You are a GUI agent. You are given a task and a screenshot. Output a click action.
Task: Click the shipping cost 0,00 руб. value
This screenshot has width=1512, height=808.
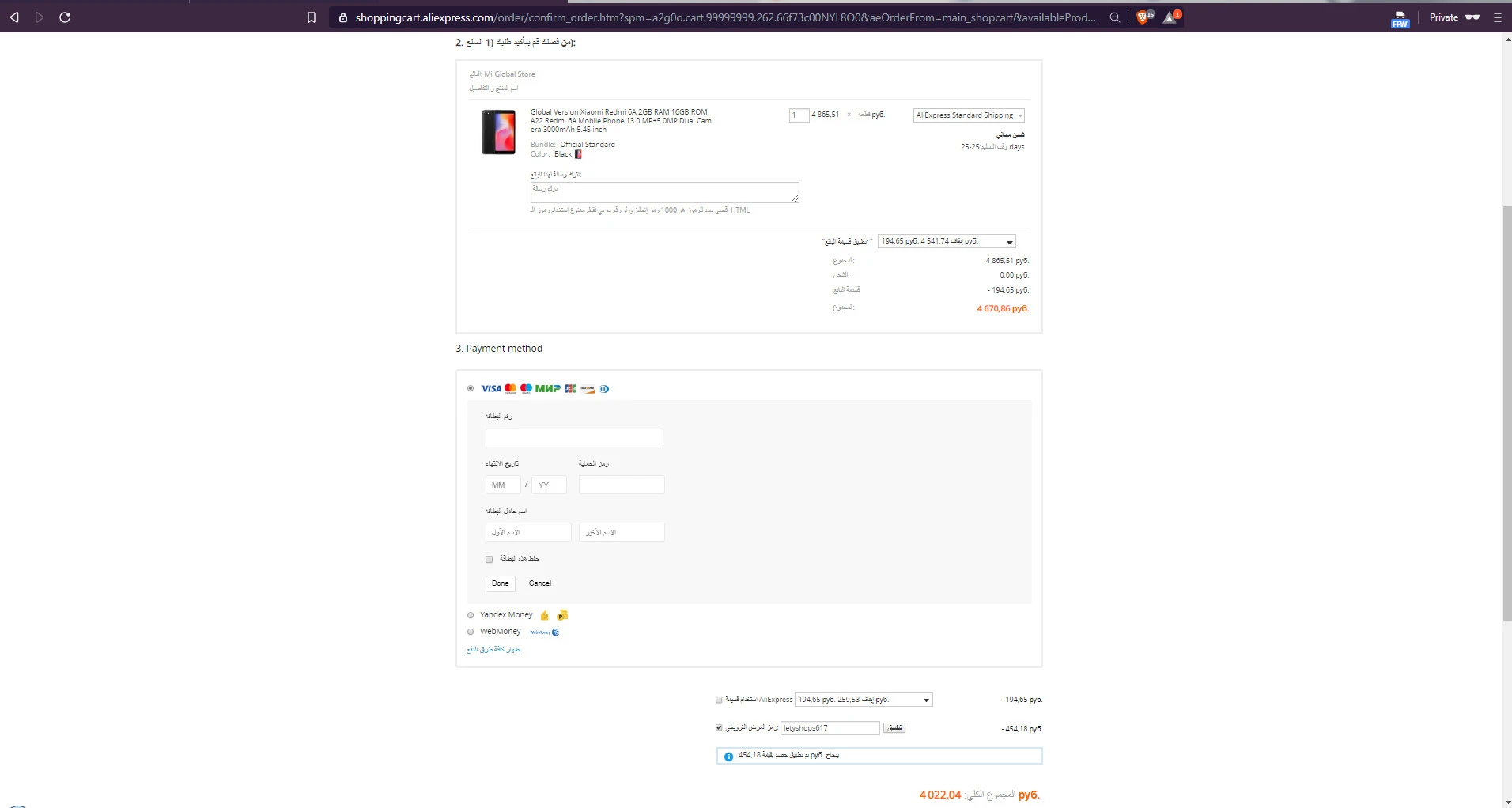click(x=1014, y=275)
